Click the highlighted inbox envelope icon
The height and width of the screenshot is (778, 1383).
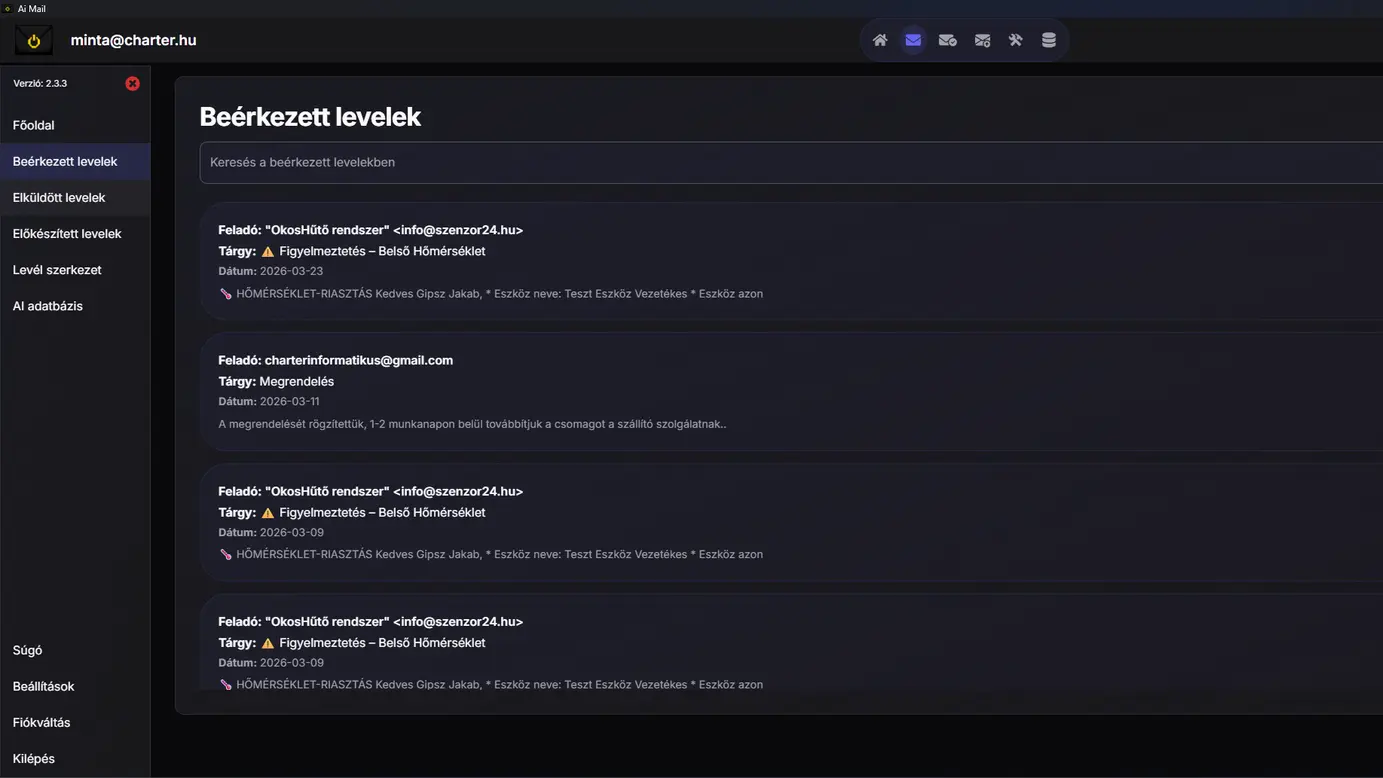[913, 41]
